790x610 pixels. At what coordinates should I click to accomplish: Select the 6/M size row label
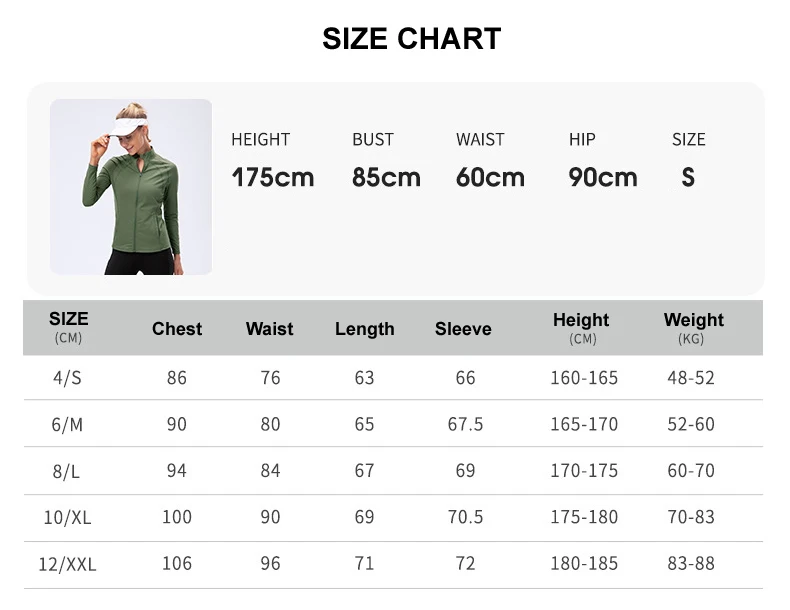pyautogui.click(x=68, y=424)
